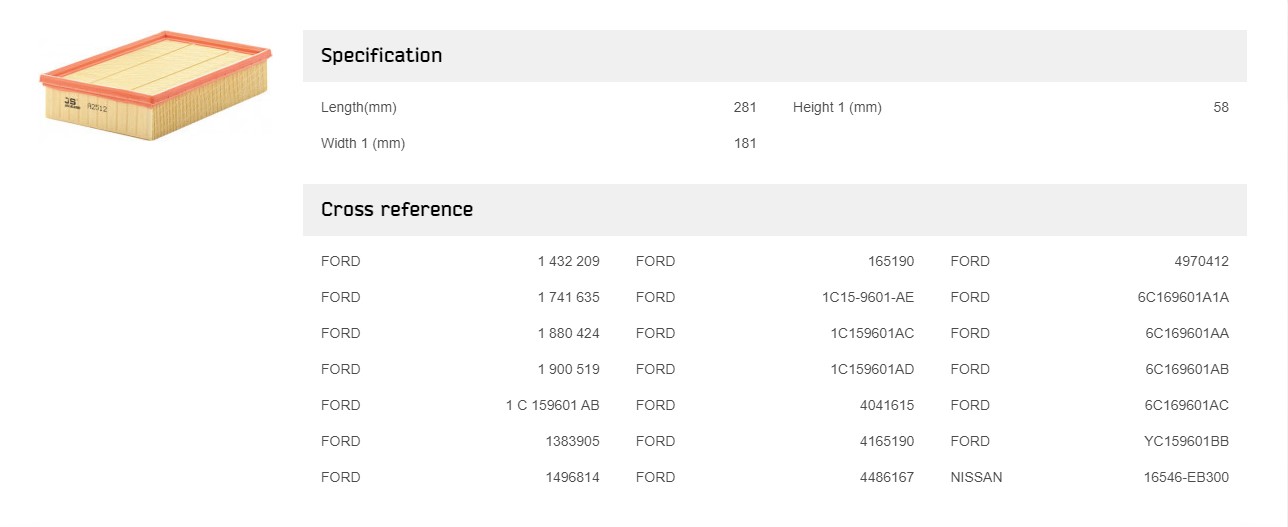This screenshot has height=527, width=1288.
Task: Click NISSAN reference 16546-EB300
Action: click(x=1187, y=477)
